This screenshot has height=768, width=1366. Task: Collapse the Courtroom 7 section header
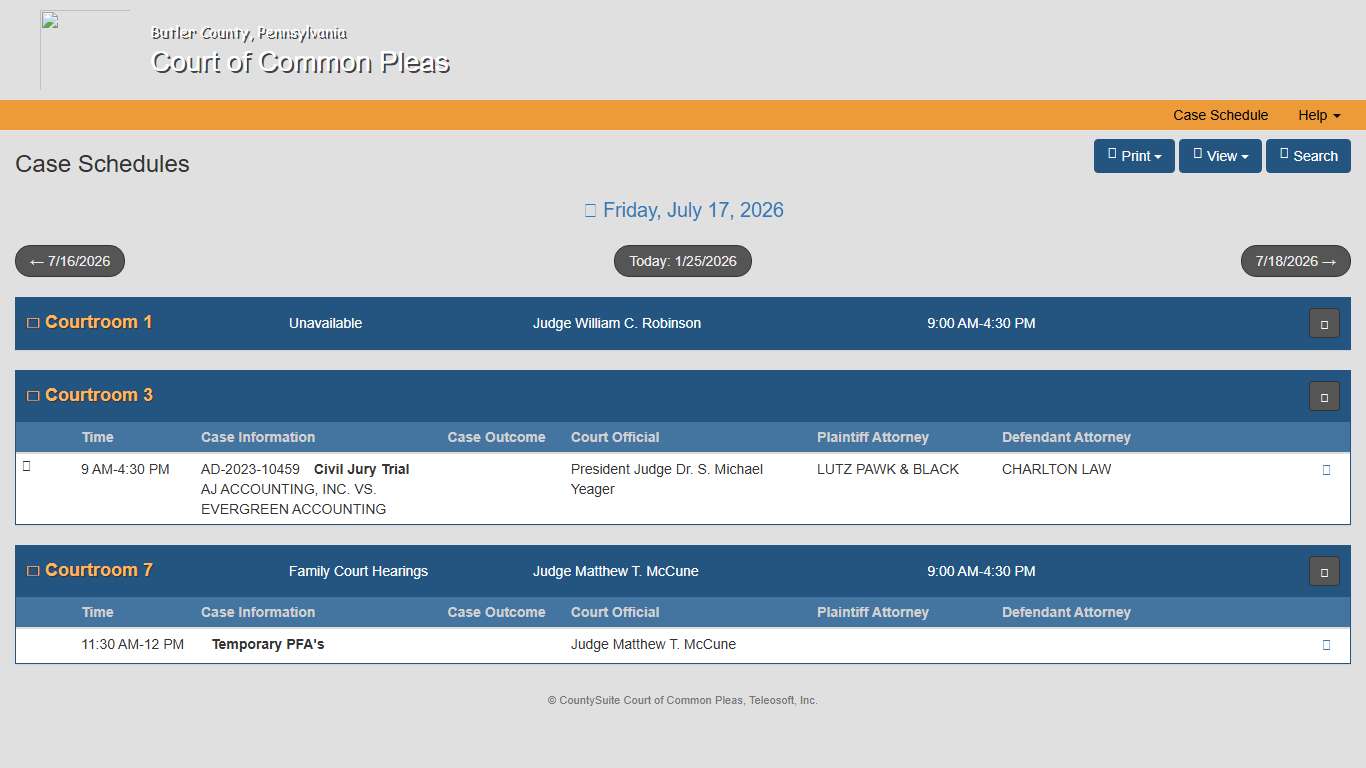point(1323,571)
